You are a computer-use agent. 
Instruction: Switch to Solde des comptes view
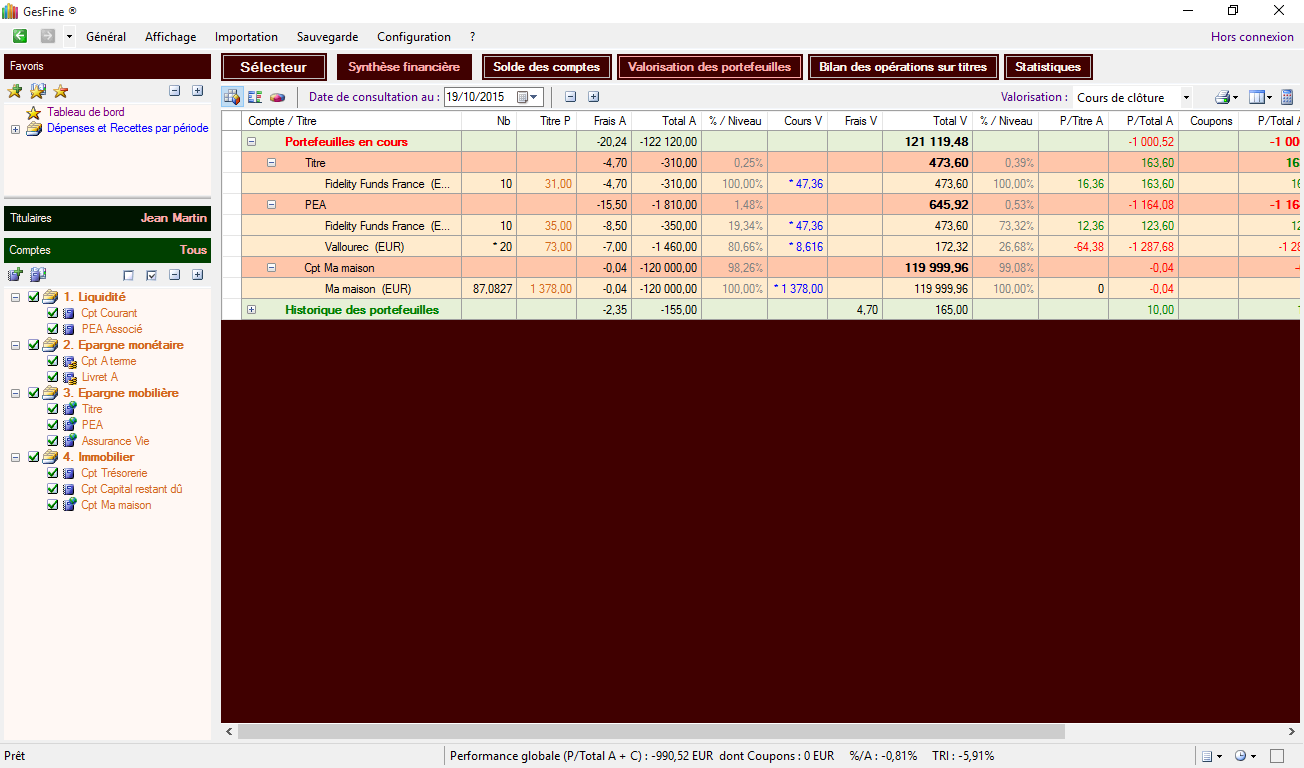pos(546,67)
